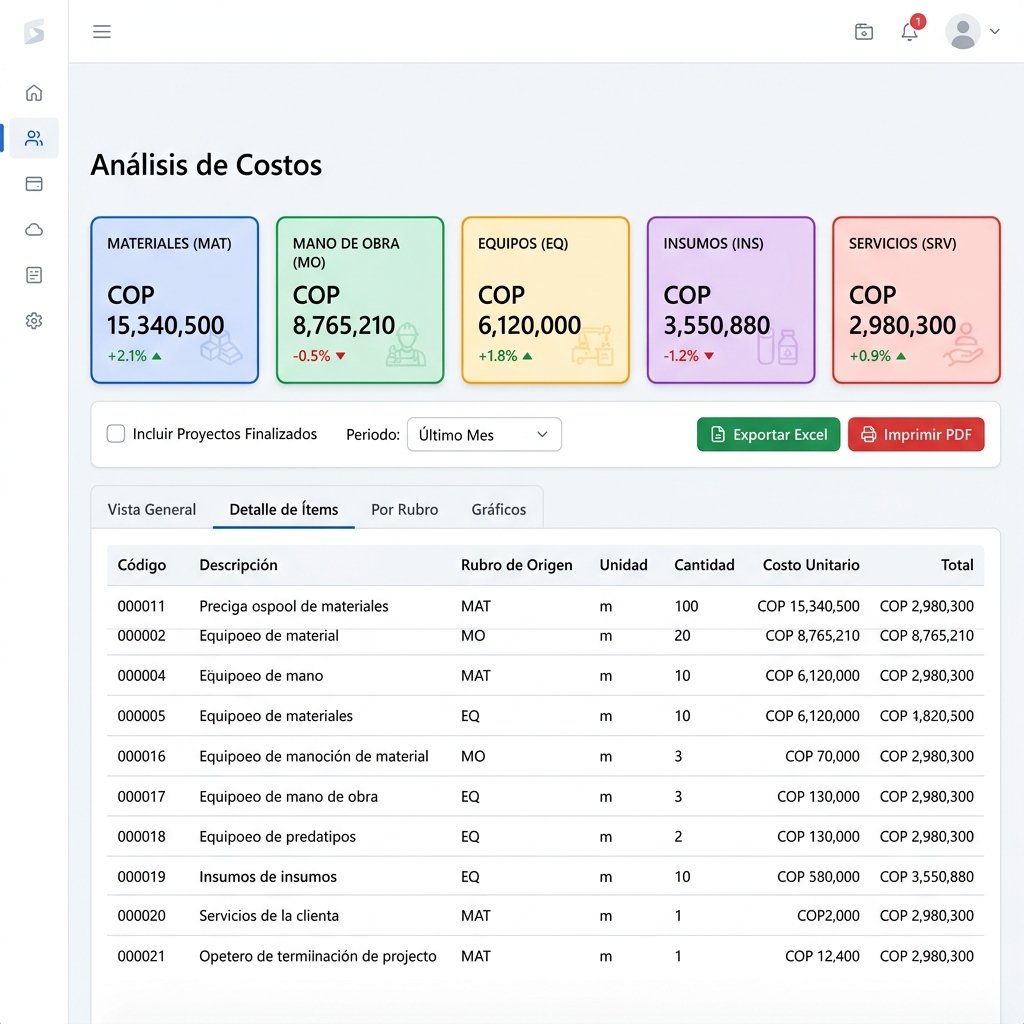Click 'Equipoeo de materiales' description

pos(276,716)
